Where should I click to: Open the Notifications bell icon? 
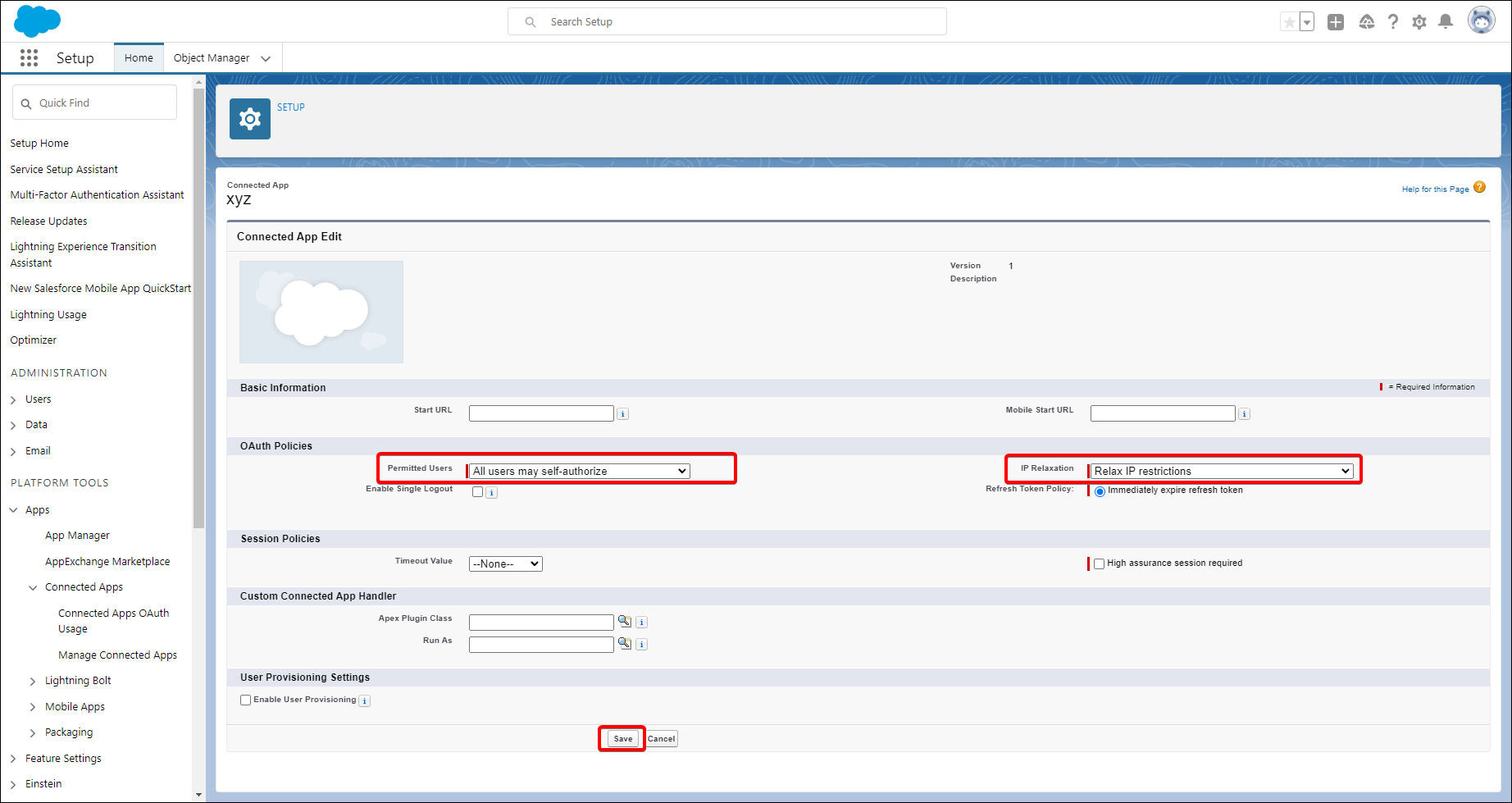pos(1446,22)
